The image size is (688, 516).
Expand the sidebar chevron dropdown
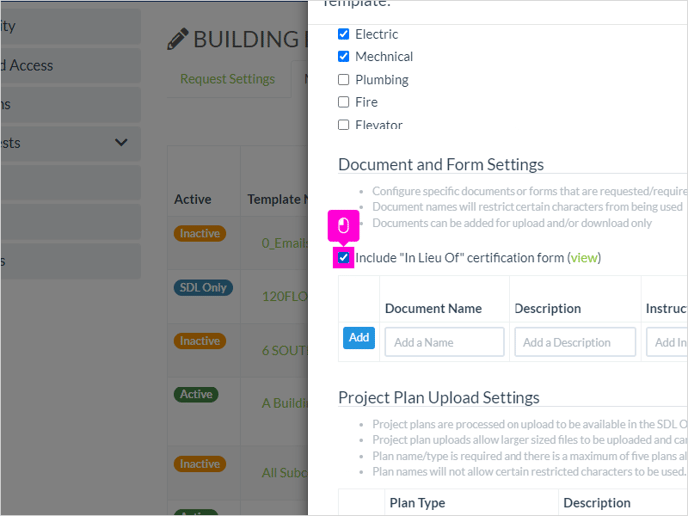pos(121,142)
